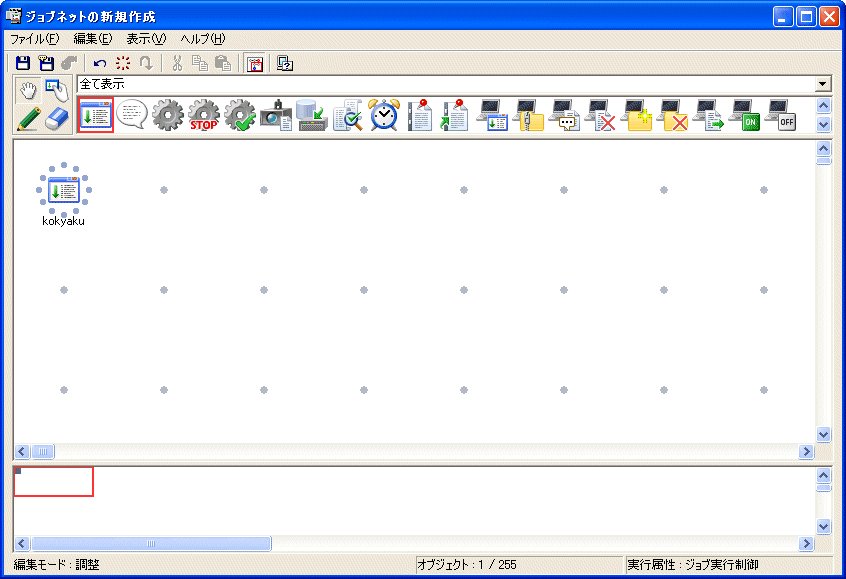
Task: Pick the documents with magnifier checkmark icon
Action: pos(348,115)
